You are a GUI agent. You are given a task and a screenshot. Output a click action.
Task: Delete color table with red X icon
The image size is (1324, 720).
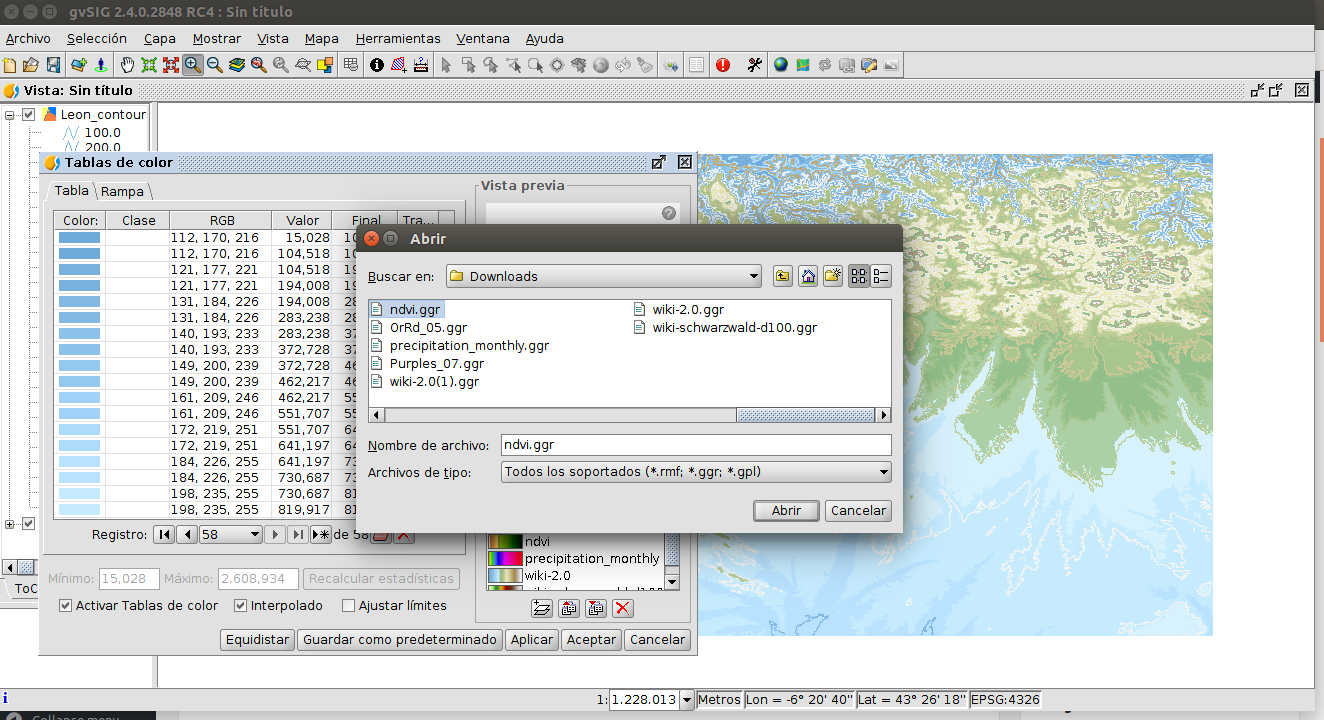622,608
